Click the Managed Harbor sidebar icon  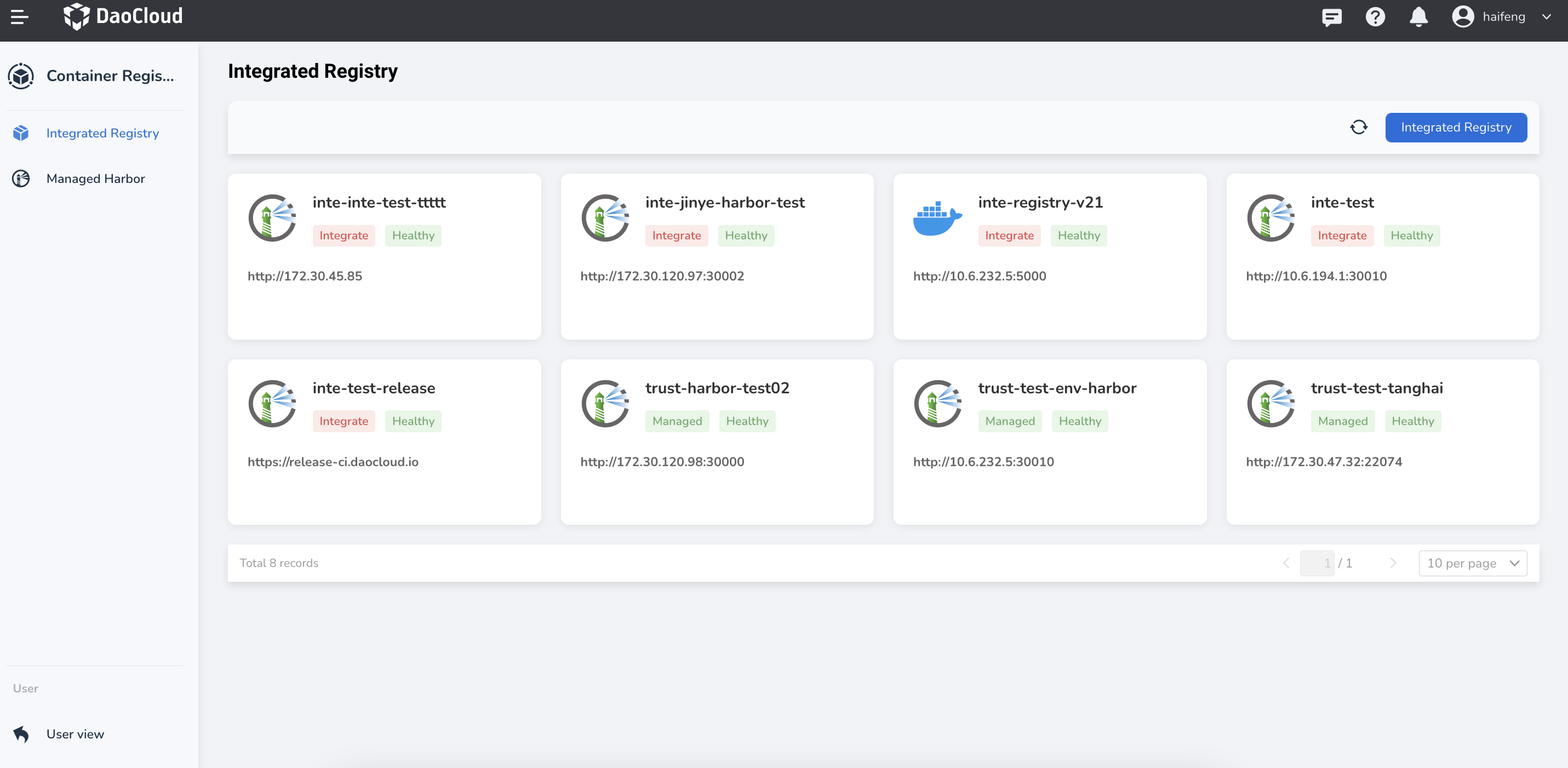pos(21,179)
